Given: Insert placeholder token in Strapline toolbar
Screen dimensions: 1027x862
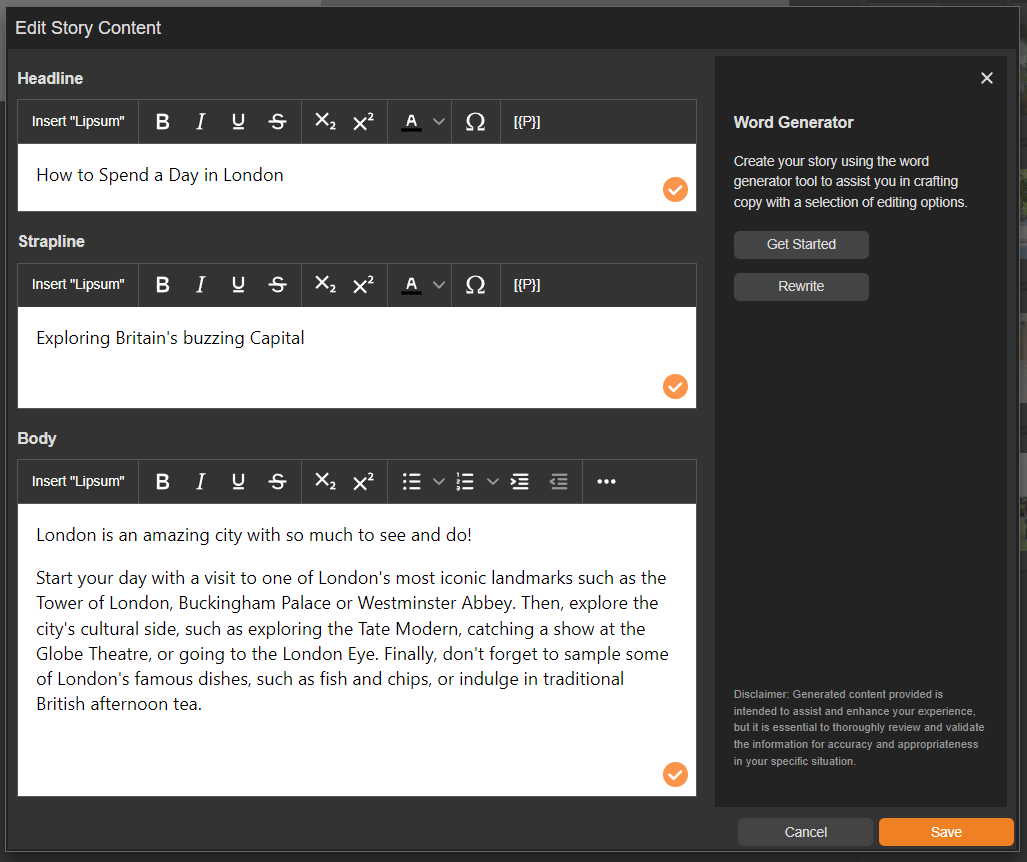Looking at the screenshot, I should point(527,285).
